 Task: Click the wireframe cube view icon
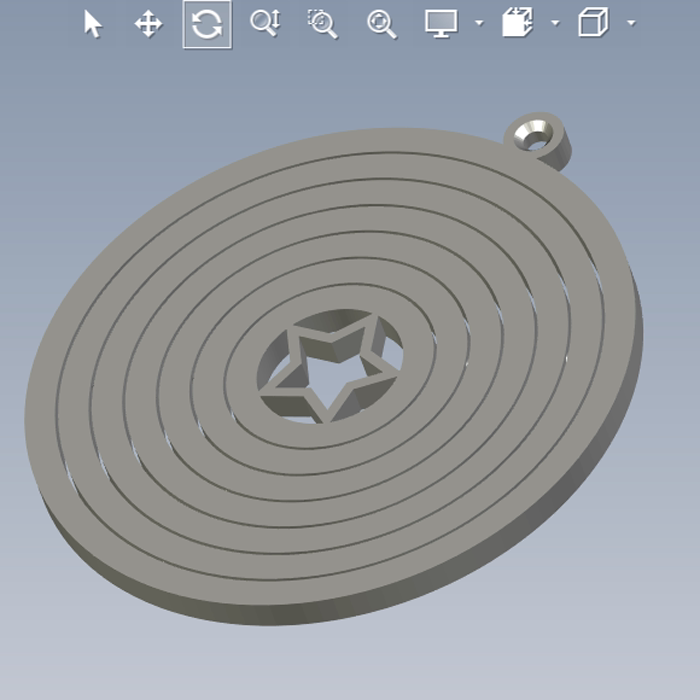tap(593, 22)
